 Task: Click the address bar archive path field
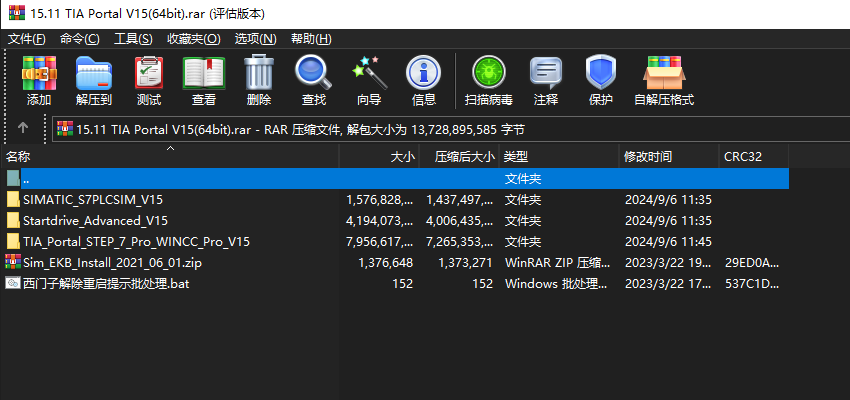451,129
